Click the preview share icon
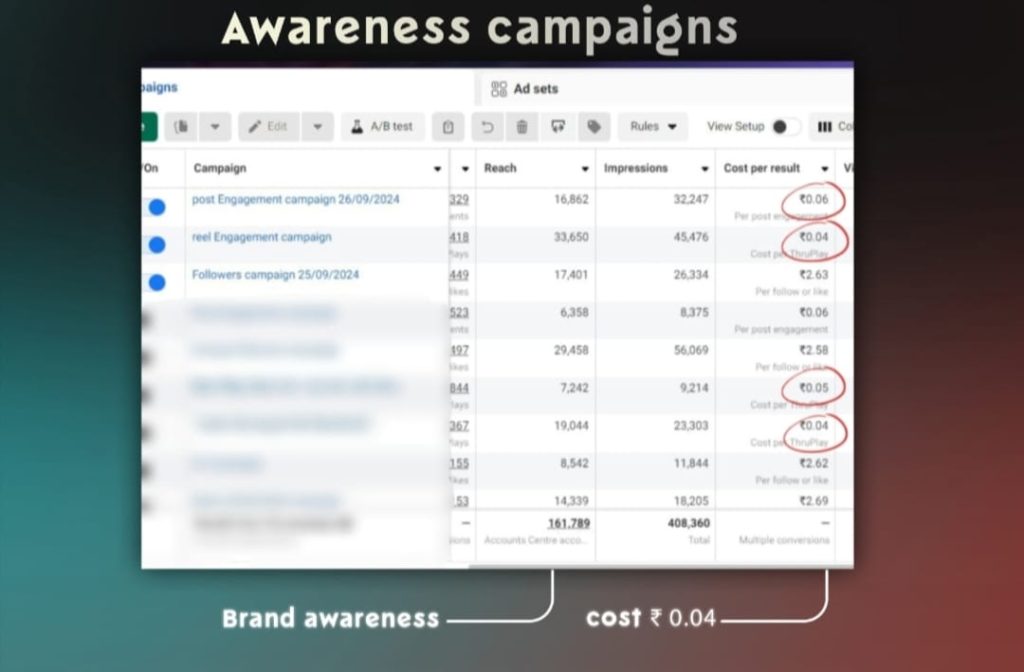Viewport: 1024px width, 672px height. (x=558, y=127)
